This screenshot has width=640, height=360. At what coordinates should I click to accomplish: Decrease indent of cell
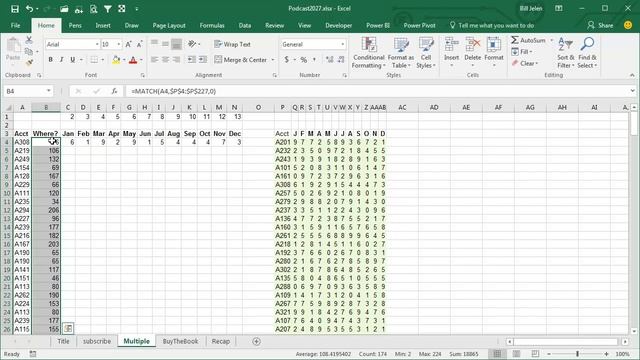(x=191, y=60)
